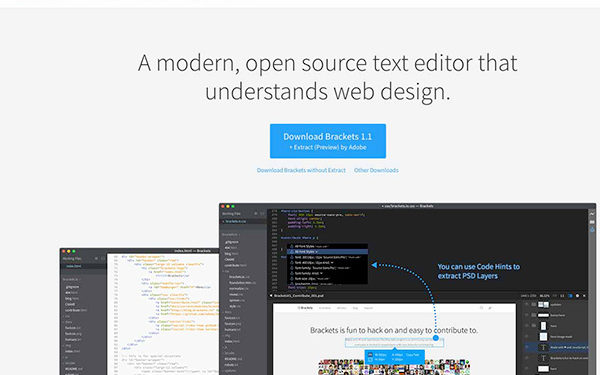
Task: Click gear icon in index.html window sidebar
Action: point(96,259)
